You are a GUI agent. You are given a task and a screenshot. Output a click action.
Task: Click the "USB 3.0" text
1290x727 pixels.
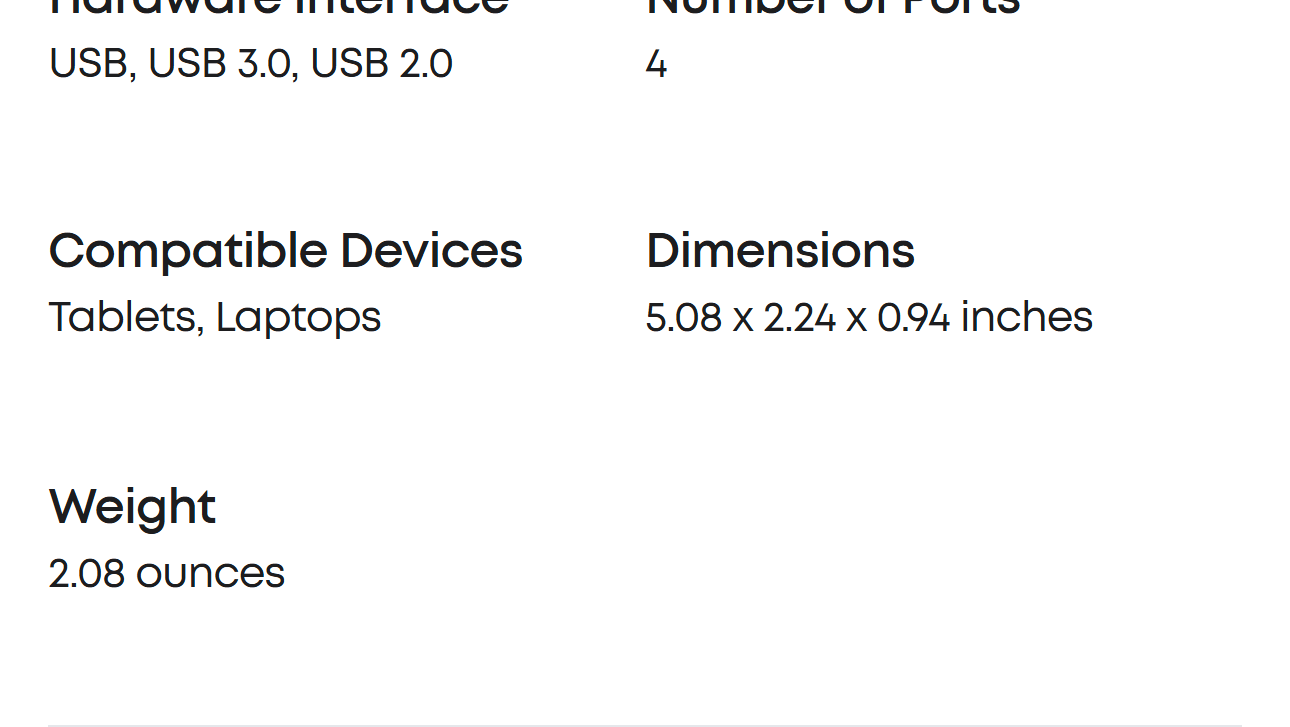tap(218, 64)
